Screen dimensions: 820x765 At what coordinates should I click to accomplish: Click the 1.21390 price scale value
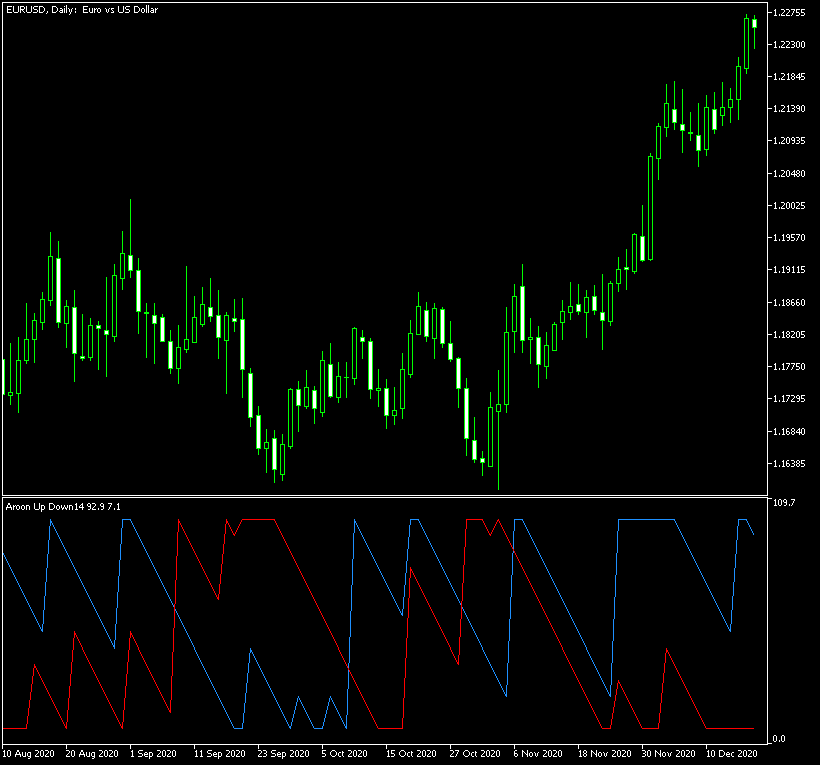(792, 109)
